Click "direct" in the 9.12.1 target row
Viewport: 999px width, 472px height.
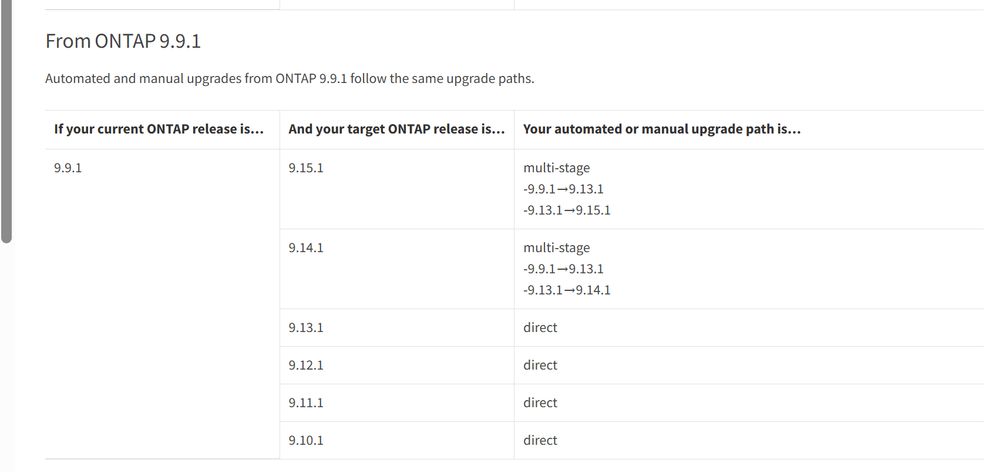point(540,365)
